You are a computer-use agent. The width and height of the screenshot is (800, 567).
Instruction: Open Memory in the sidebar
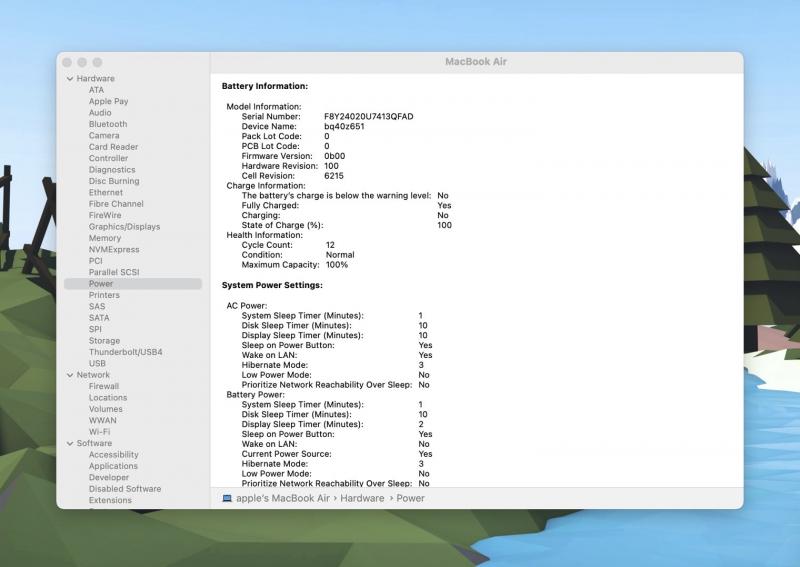pos(105,238)
